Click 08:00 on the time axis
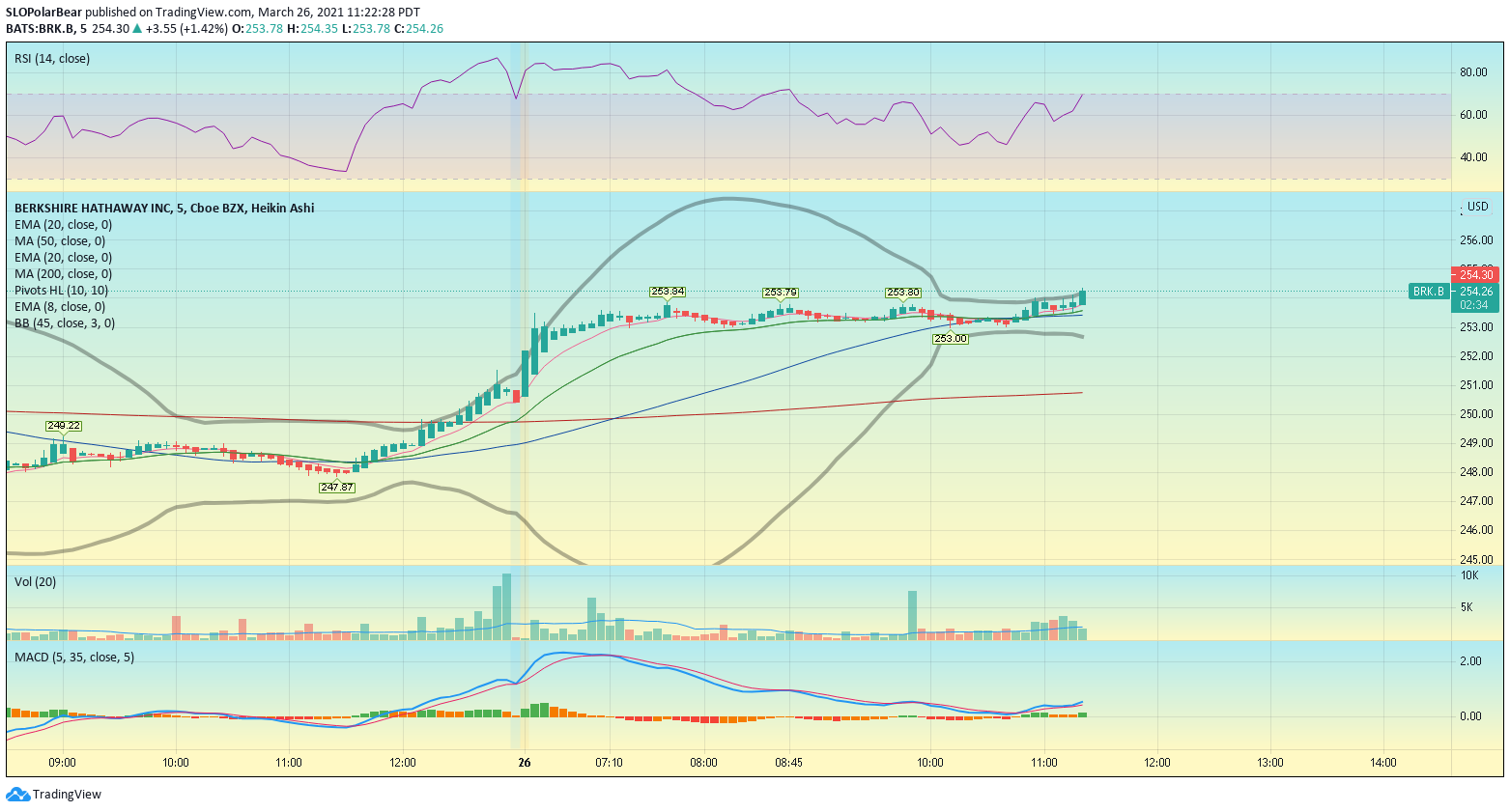1510x812 pixels. coord(703,763)
